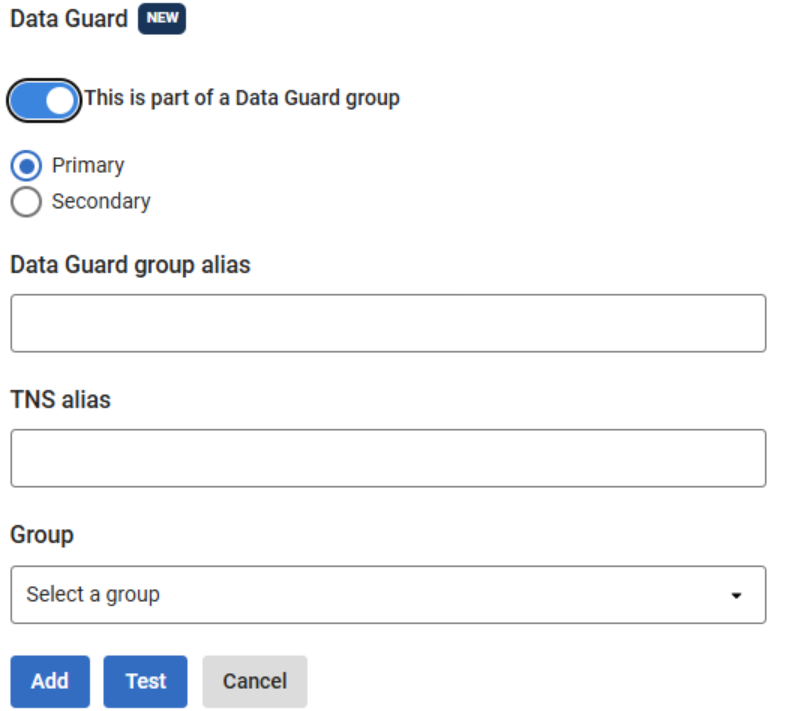Click the NEW badge beside Data Guard
The width and height of the screenshot is (786, 711).
[162, 19]
